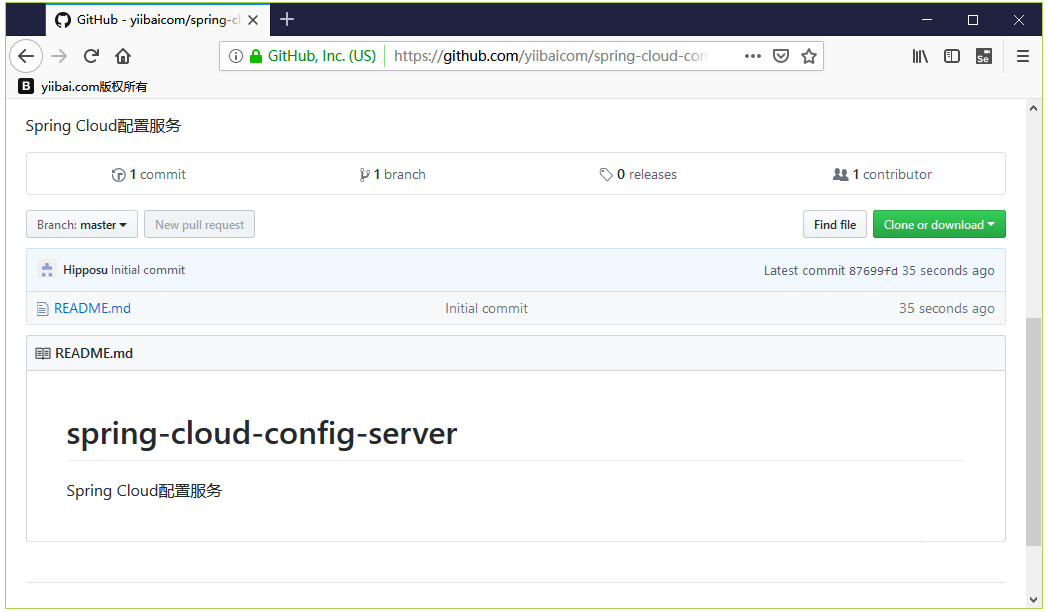Toggle the sidebar view icon
The image size is (1048, 612).
(952, 56)
